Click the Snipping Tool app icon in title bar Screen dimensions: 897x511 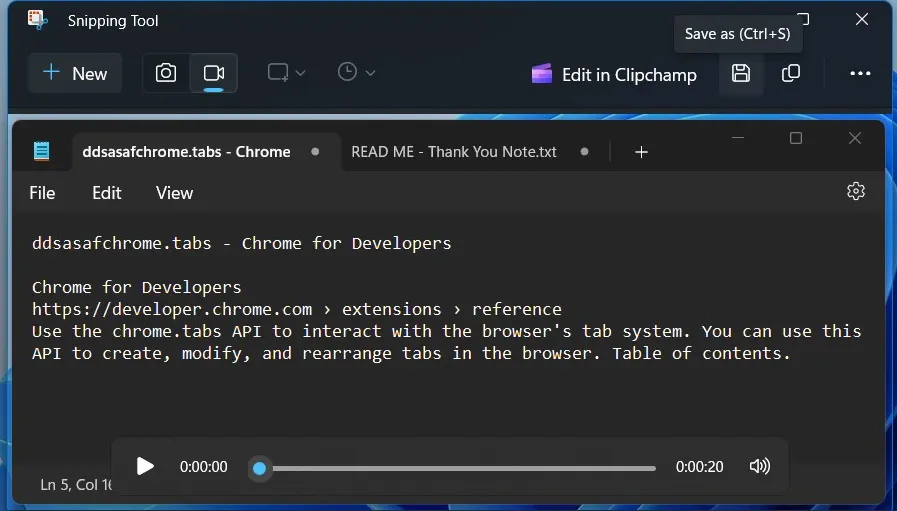click(37, 20)
